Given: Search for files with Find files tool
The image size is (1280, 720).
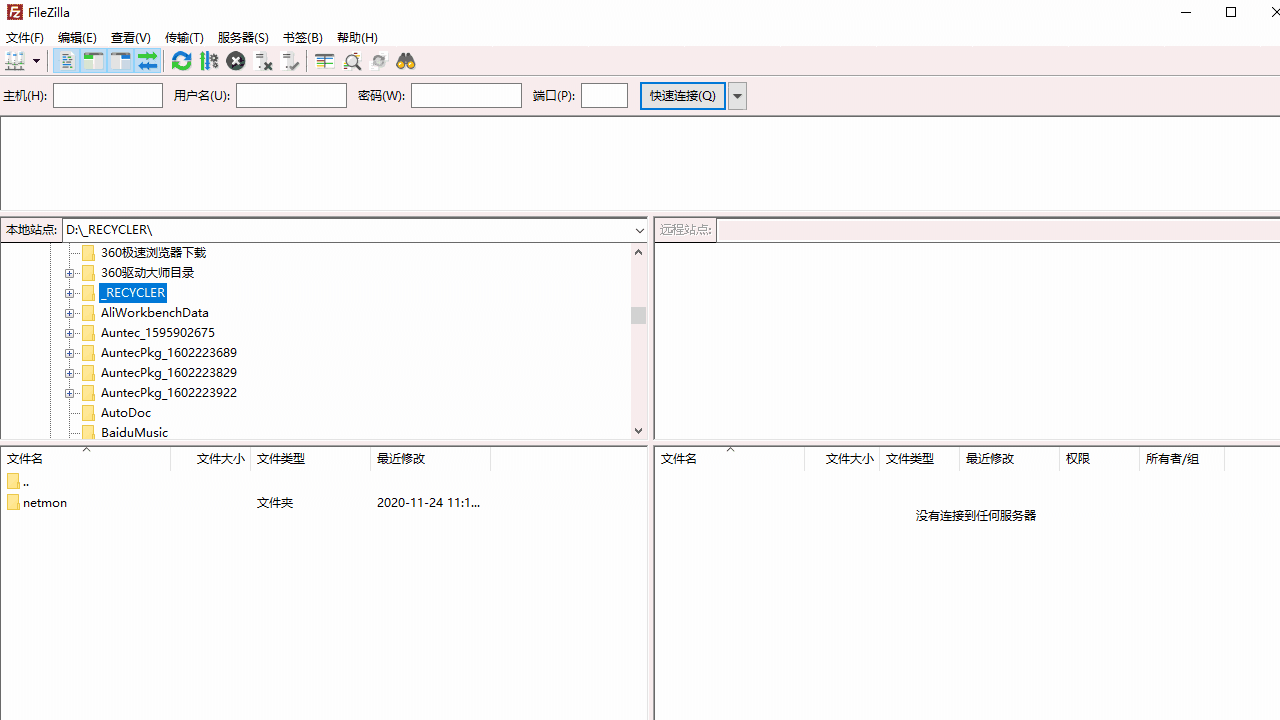Looking at the screenshot, I should (404, 61).
